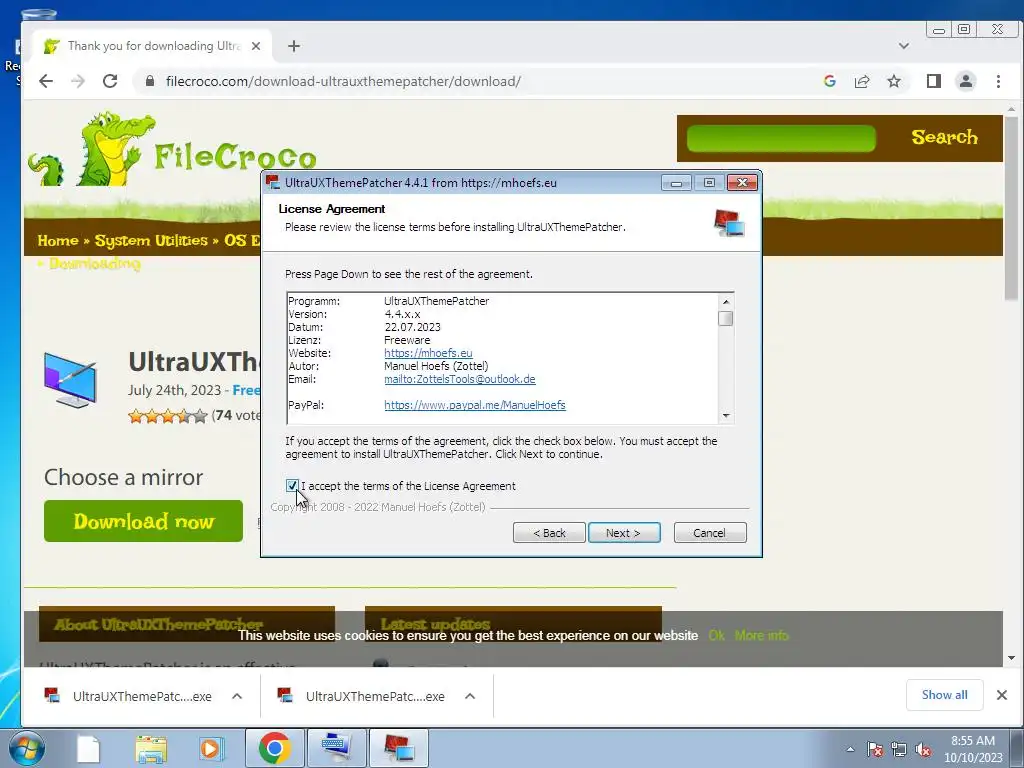
Task: Go back in Chrome browser
Action: 46,81
